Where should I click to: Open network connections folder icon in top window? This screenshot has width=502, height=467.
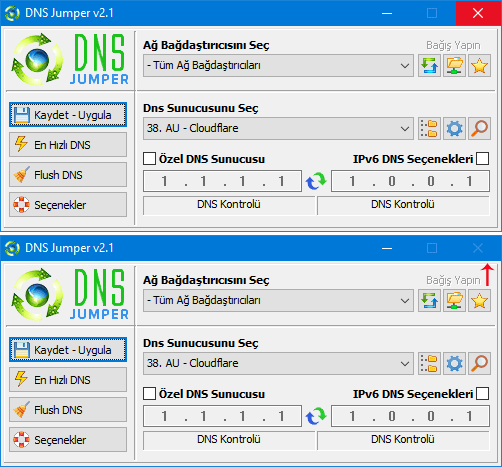pyautogui.click(x=454, y=66)
